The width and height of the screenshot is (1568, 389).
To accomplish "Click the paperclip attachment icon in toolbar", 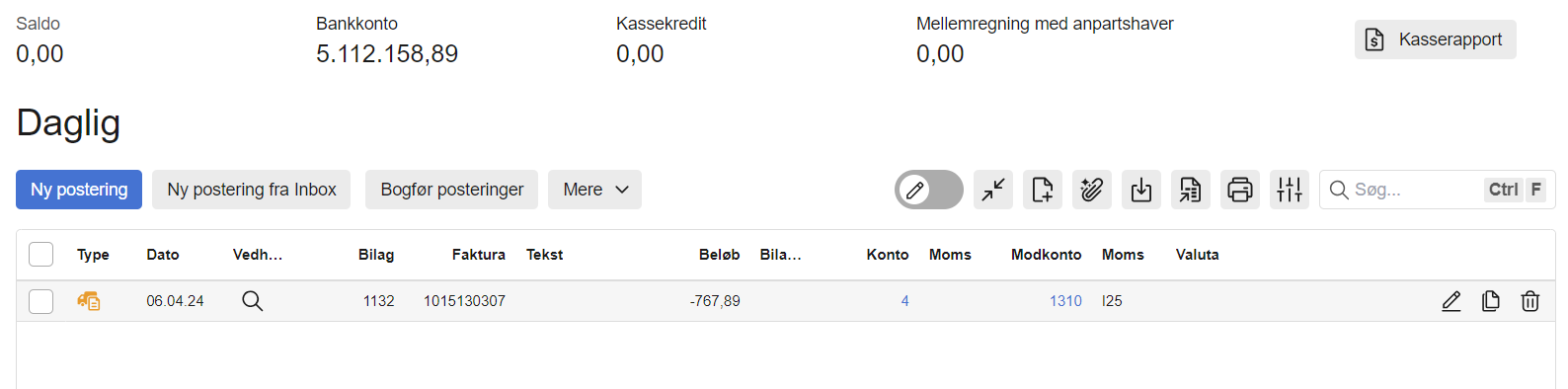I will click(x=1092, y=190).
